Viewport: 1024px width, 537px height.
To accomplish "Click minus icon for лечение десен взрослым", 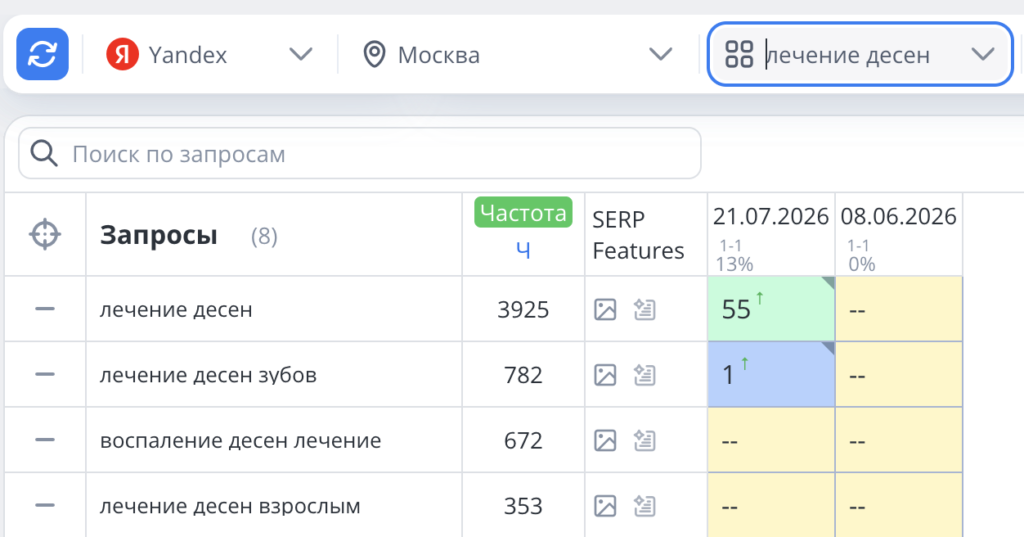I will point(45,505).
